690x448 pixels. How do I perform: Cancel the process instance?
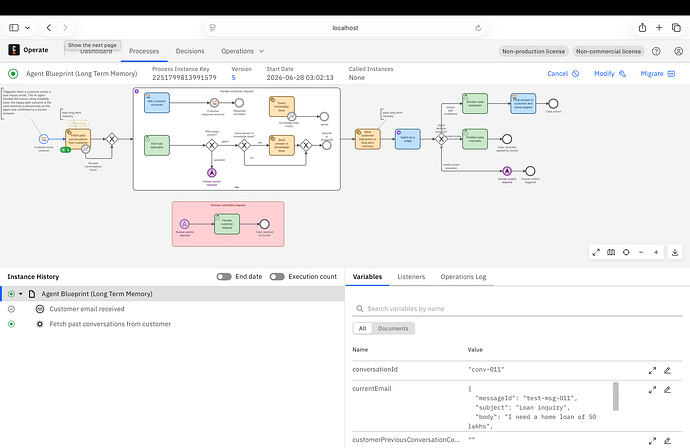point(563,73)
